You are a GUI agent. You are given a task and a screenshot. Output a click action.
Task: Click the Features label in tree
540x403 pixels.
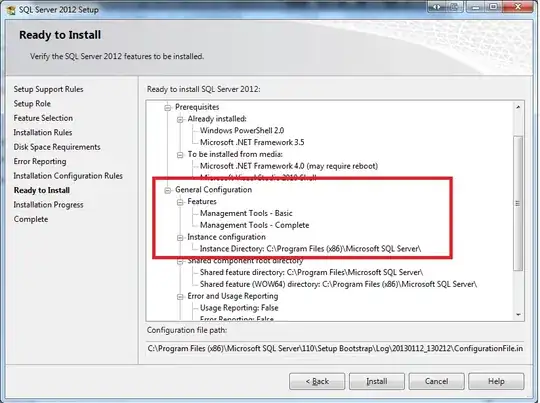point(202,202)
